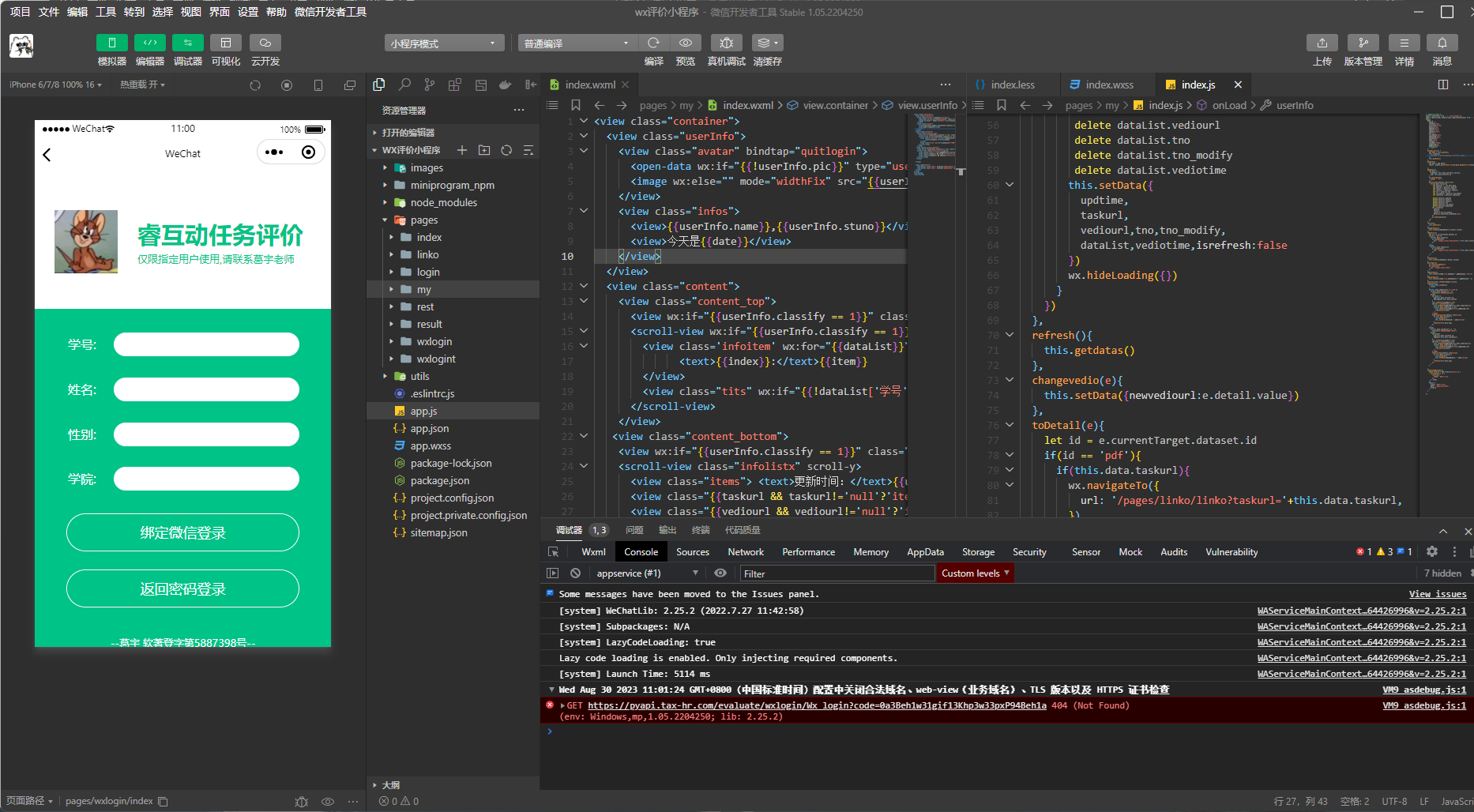The width and height of the screenshot is (1474, 812).
Task: Open the 可视化 visual editor button
Action: [x=226, y=43]
